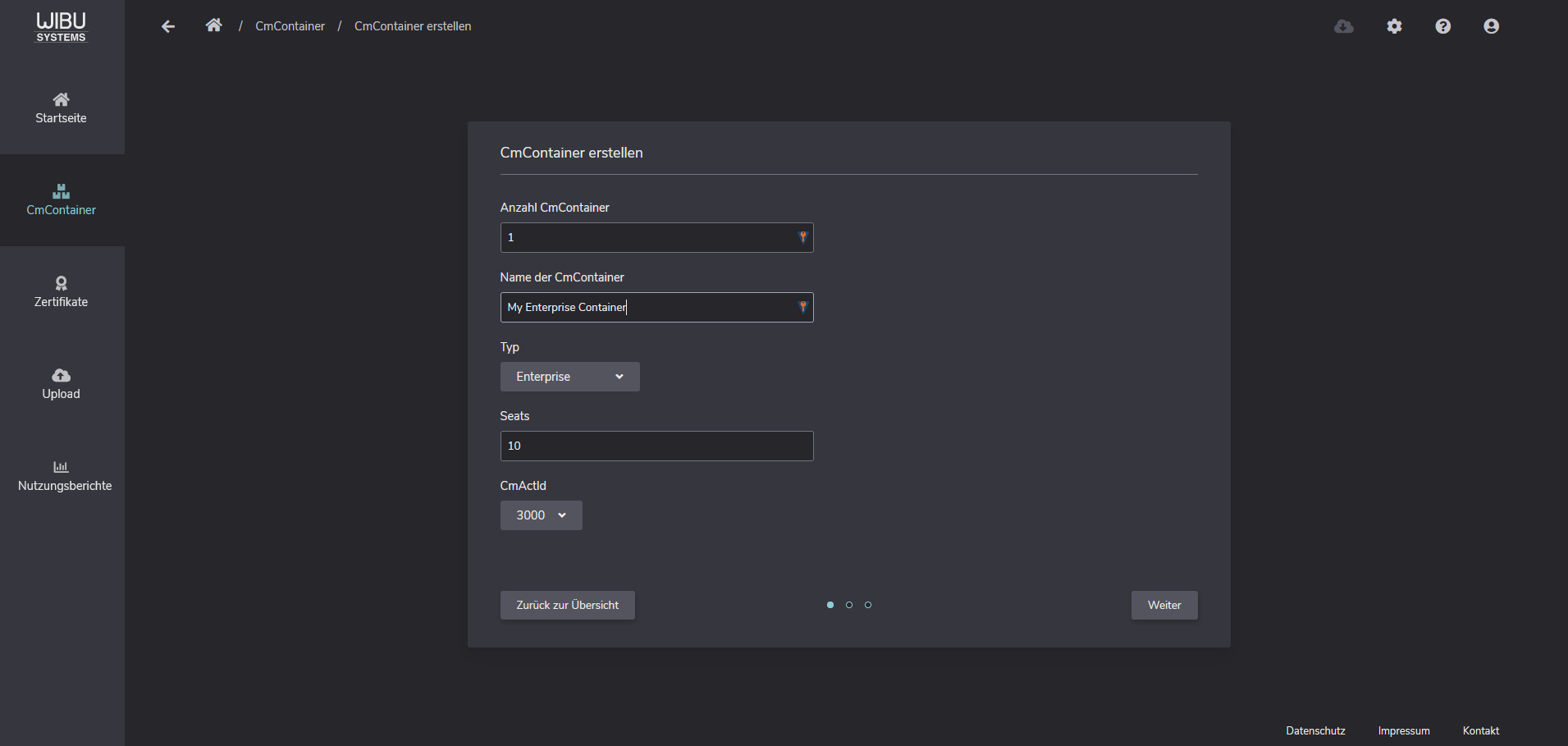Select the third wizard step dot

pyautogui.click(x=868, y=605)
